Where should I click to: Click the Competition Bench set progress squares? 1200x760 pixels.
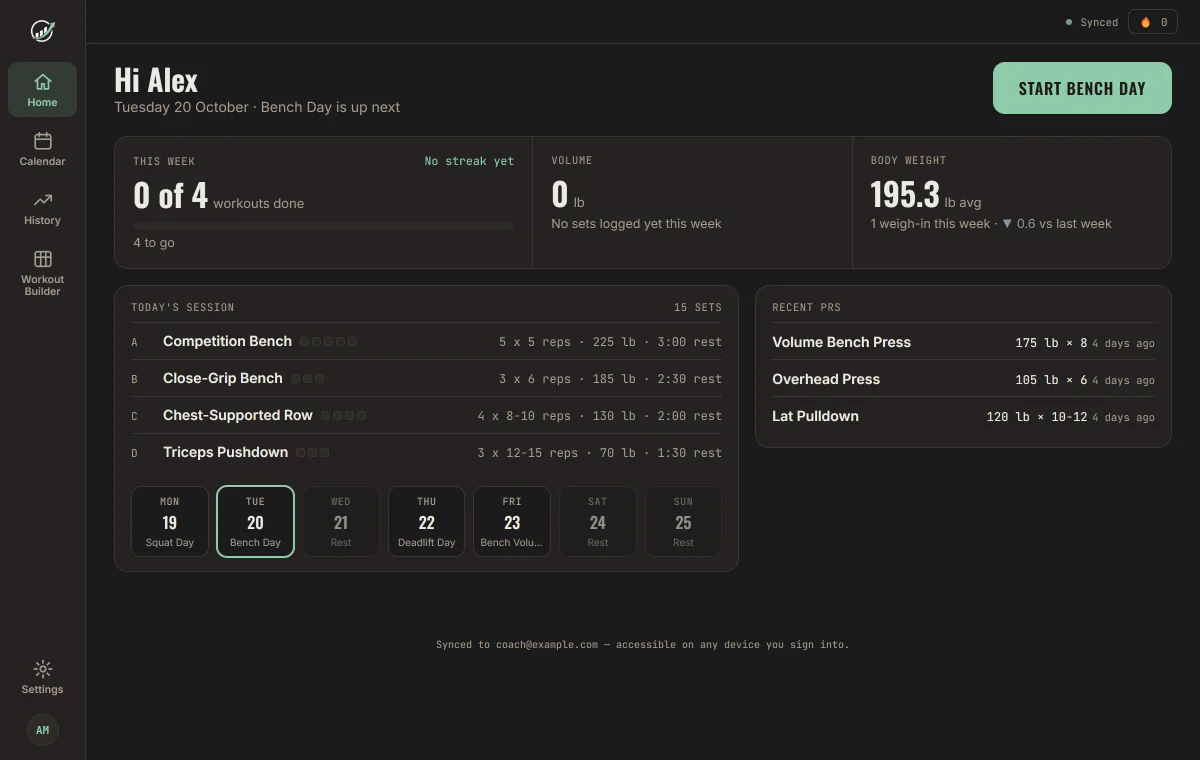pos(328,342)
